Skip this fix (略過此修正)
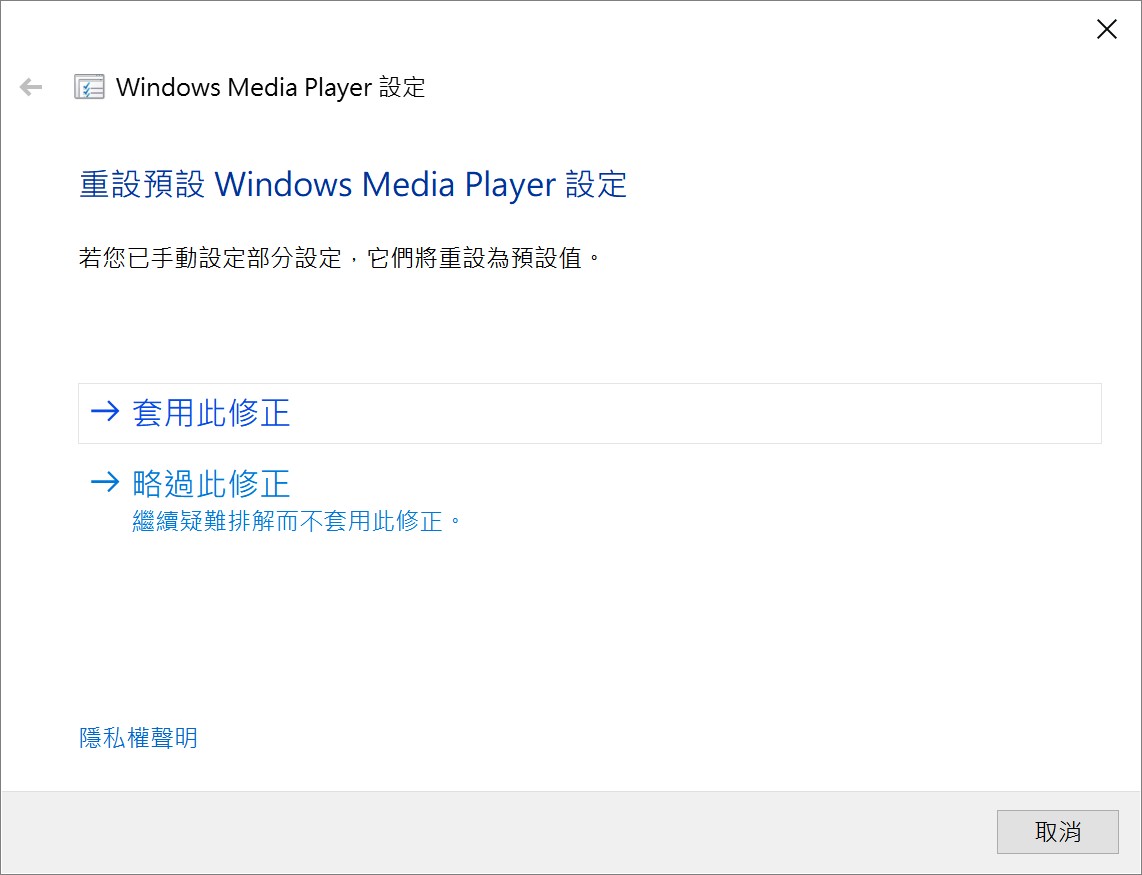Screen dimensions: 1142x875 (x=589, y=501)
